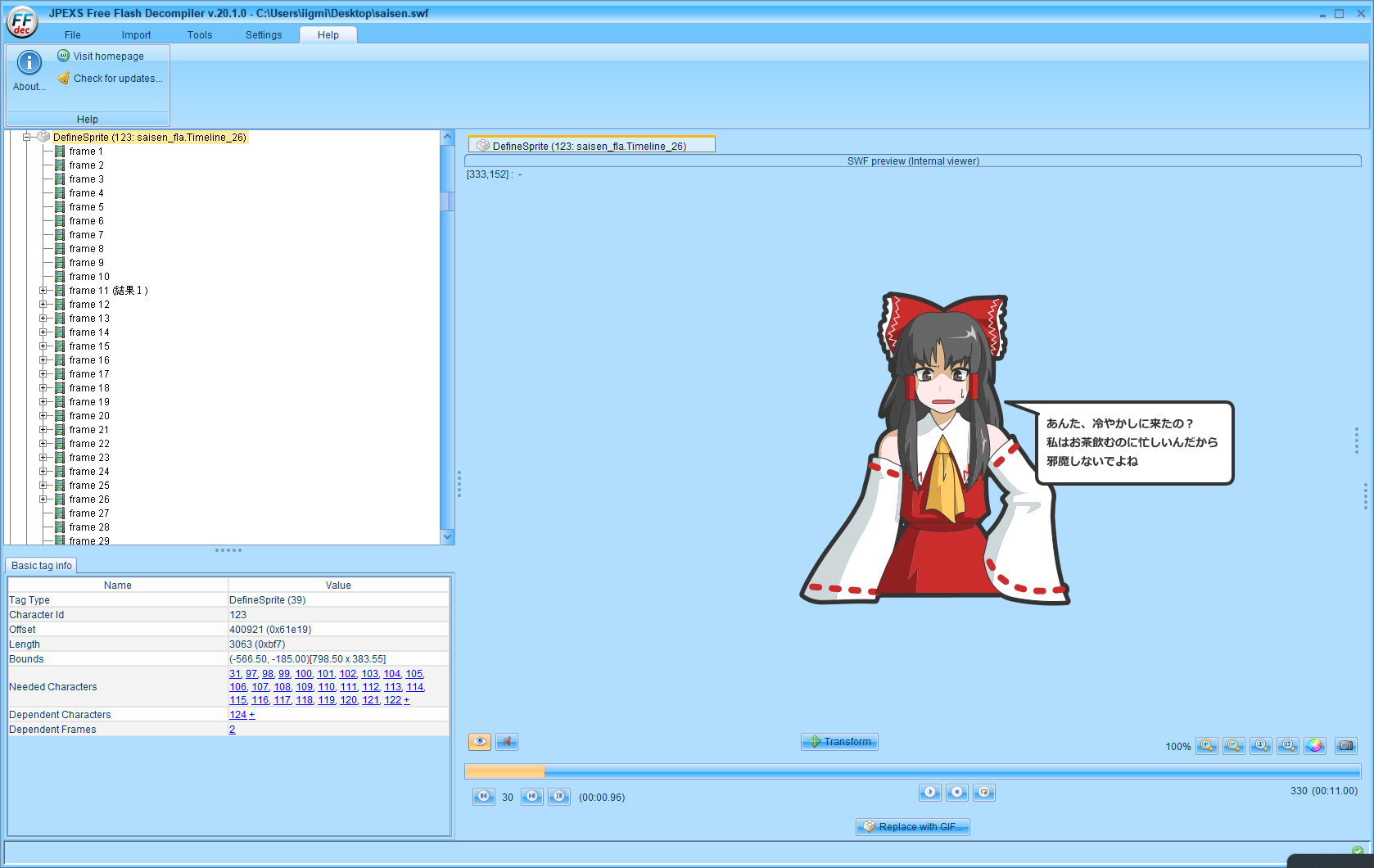1374x868 pixels.
Task: Click the JPEXS FFdec application logo
Action: [22, 22]
